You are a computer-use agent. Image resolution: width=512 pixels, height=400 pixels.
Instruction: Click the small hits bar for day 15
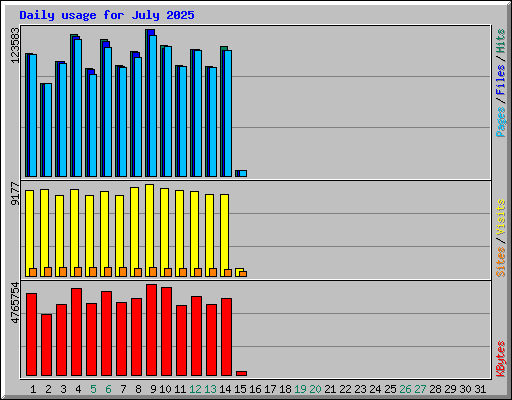click(237, 173)
